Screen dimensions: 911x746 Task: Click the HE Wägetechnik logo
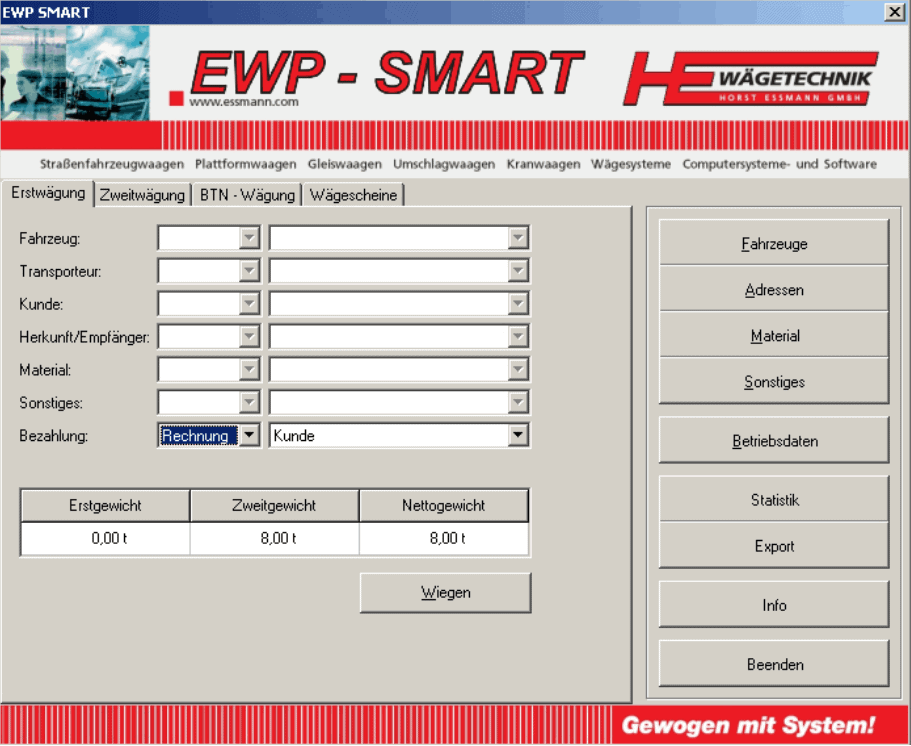[750, 78]
